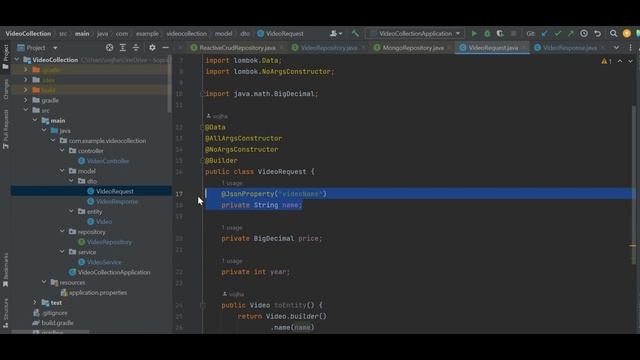Open the Project view selector dropdown
The width and height of the screenshot is (640, 360).
coord(37,48)
